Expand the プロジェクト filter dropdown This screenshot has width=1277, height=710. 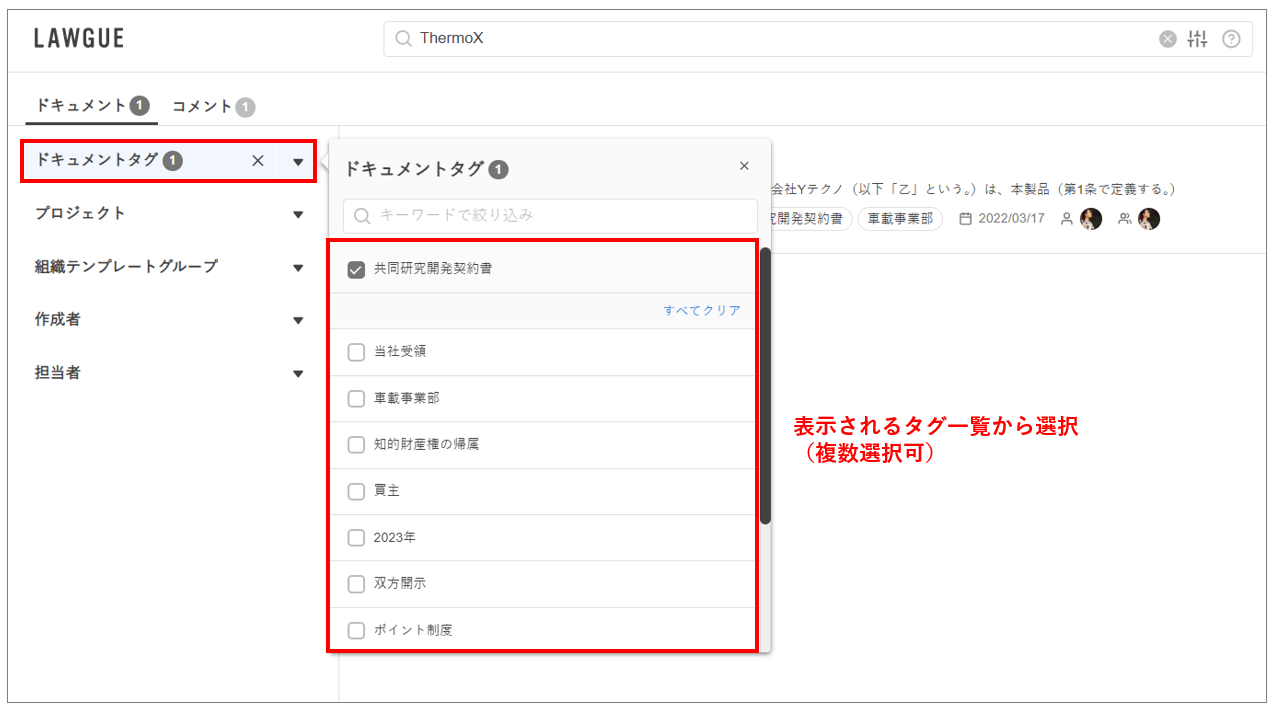pos(298,214)
